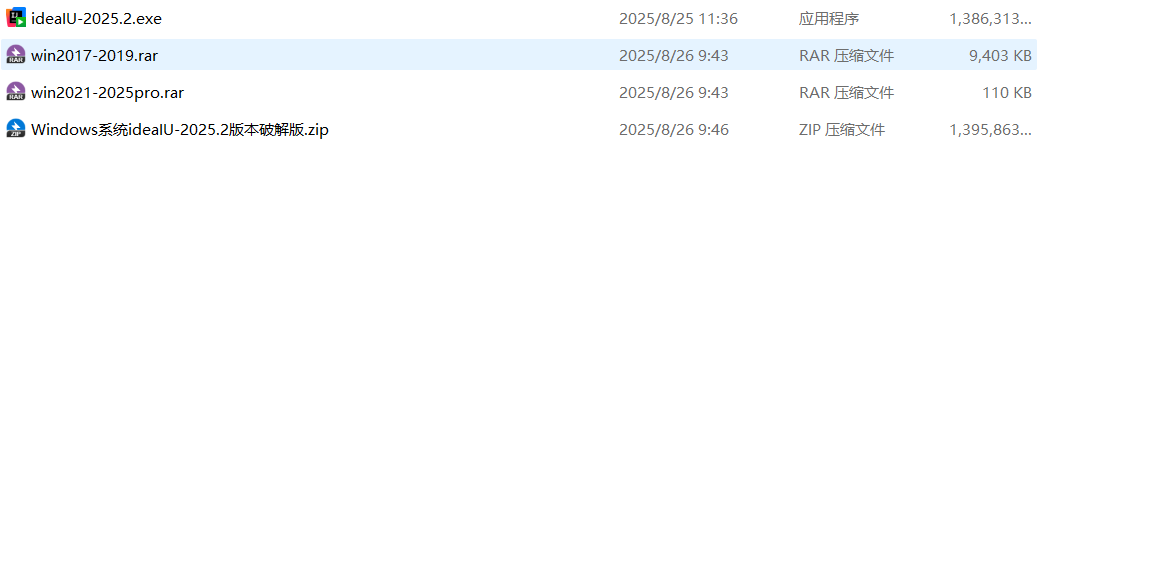Click date 2025/8/25 11:36

[678, 18]
